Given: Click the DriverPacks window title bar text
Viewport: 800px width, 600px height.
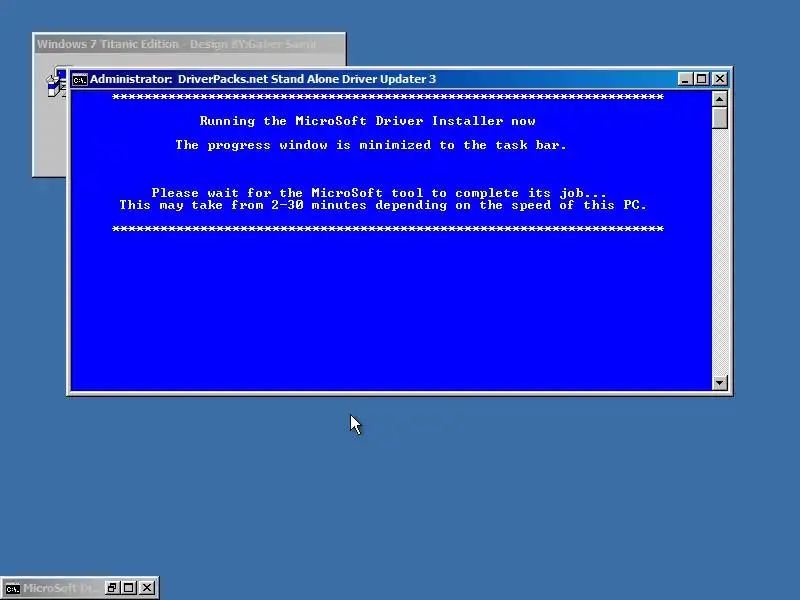Looking at the screenshot, I should point(263,79).
